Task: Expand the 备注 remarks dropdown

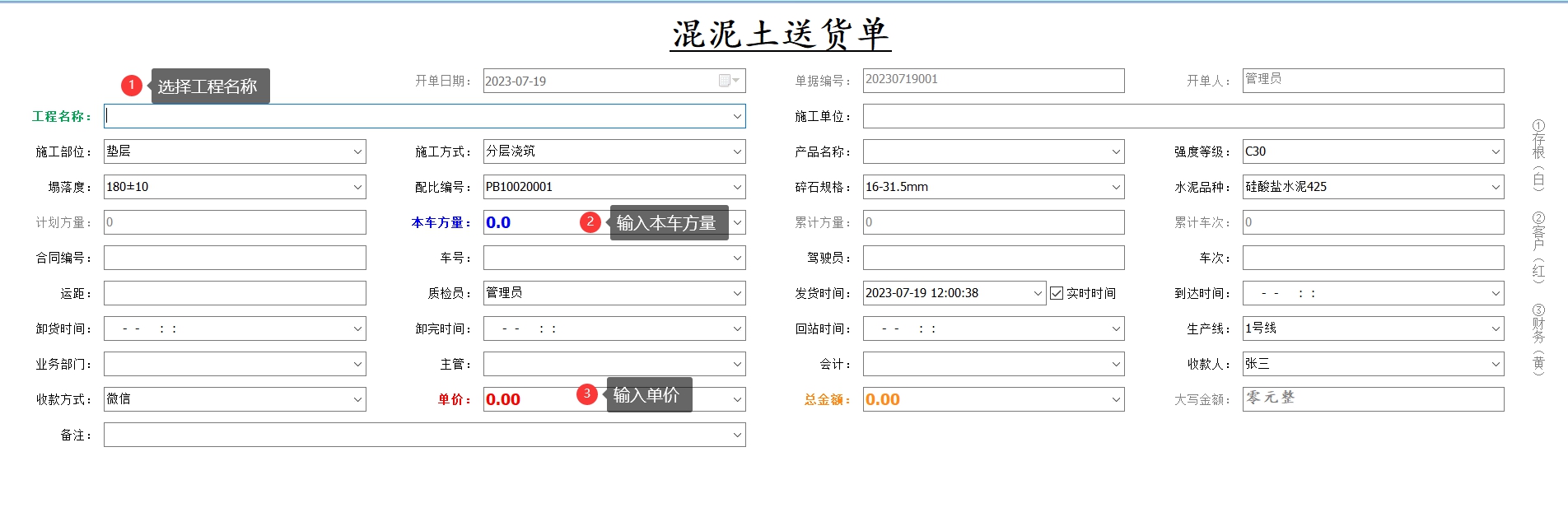Action: [737, 435]
